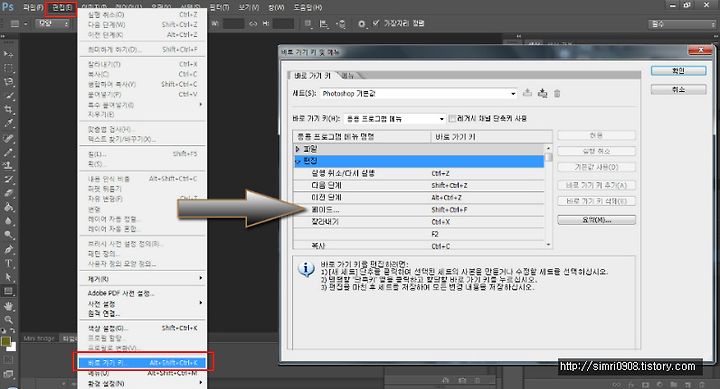Click the 취소 button in the dialog

coord(678,90)
